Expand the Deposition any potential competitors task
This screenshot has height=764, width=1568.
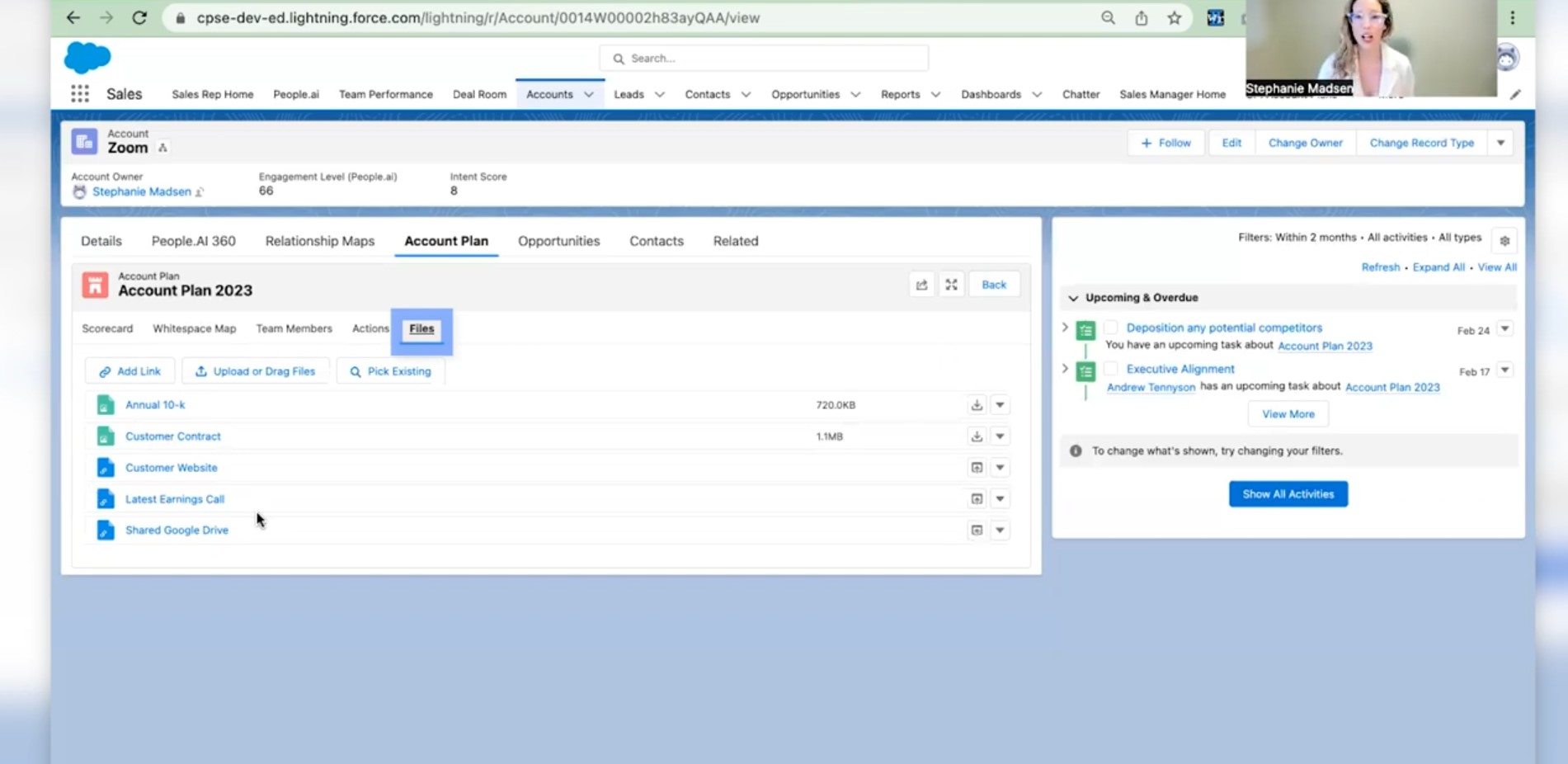[1065, 328]
